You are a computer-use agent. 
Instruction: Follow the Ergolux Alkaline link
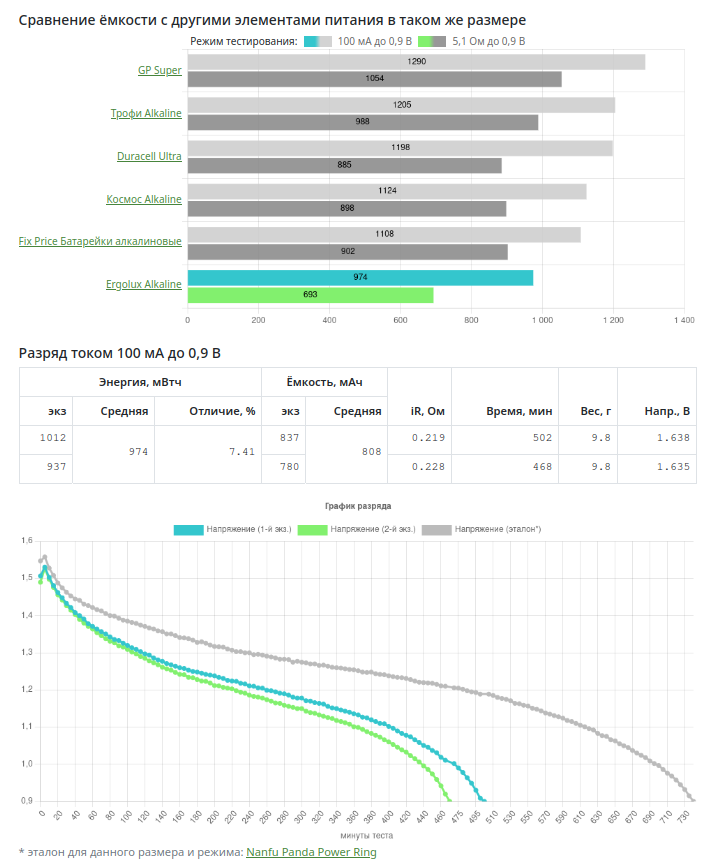tap(144, 285)
